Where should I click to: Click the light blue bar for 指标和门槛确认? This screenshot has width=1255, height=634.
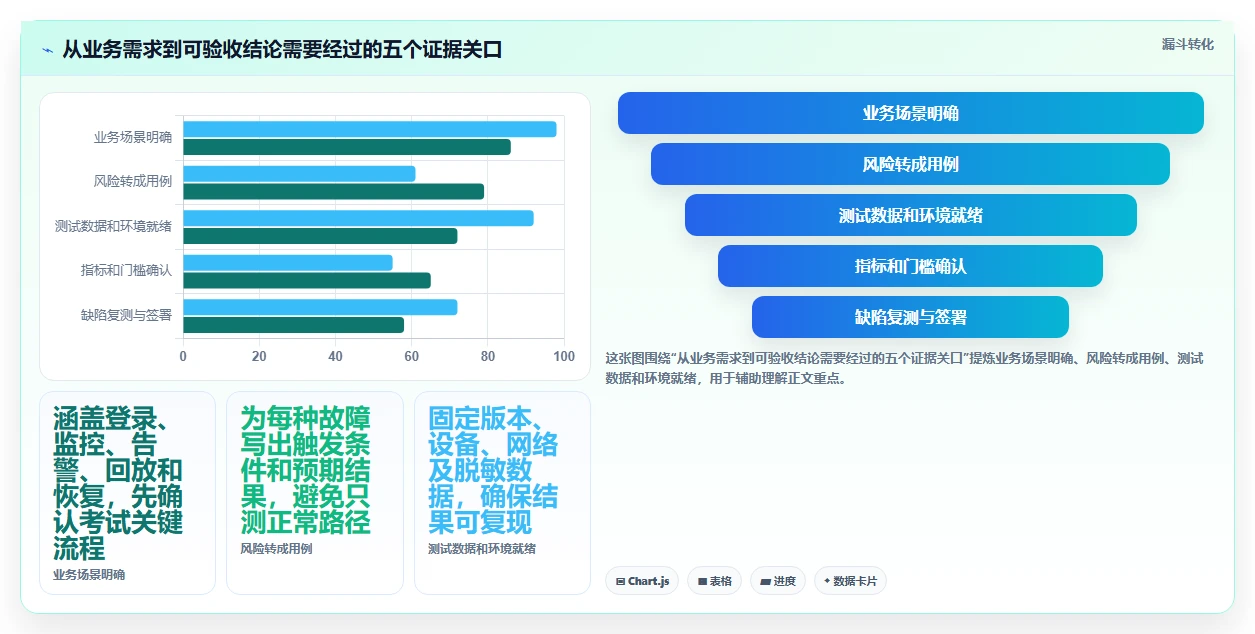[288, 263]
